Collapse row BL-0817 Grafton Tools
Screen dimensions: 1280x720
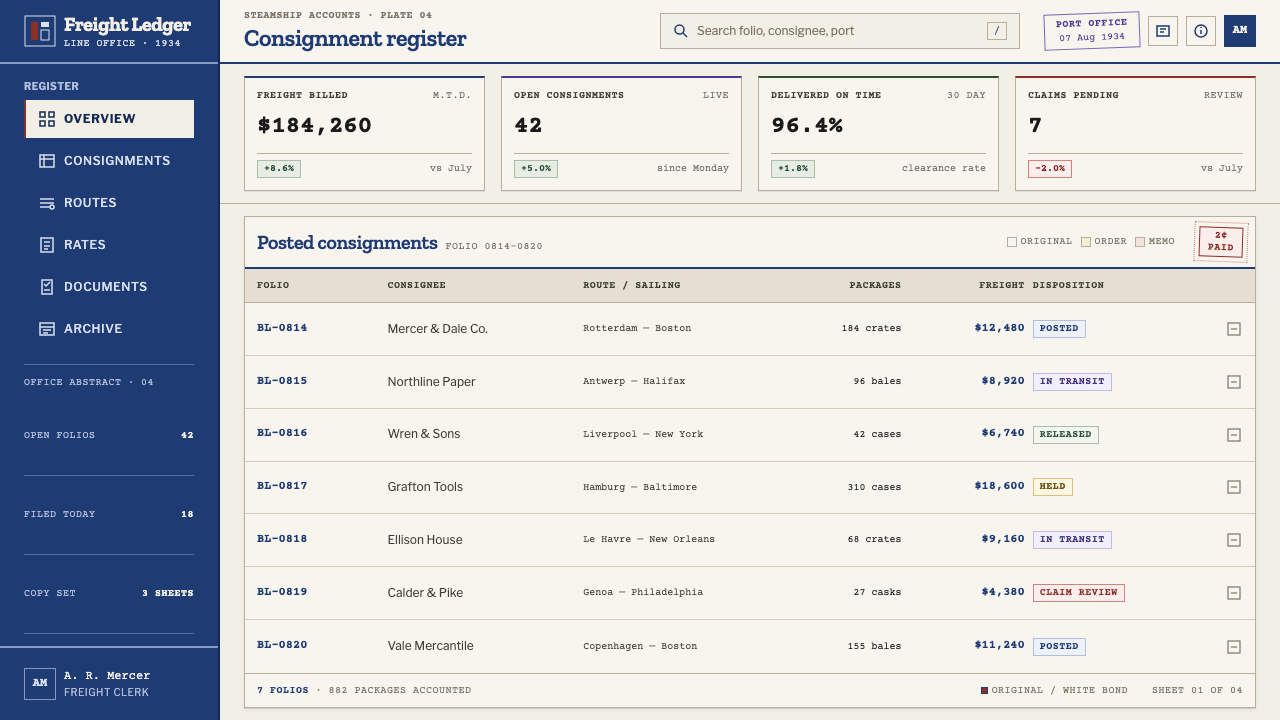(1234, 487)
